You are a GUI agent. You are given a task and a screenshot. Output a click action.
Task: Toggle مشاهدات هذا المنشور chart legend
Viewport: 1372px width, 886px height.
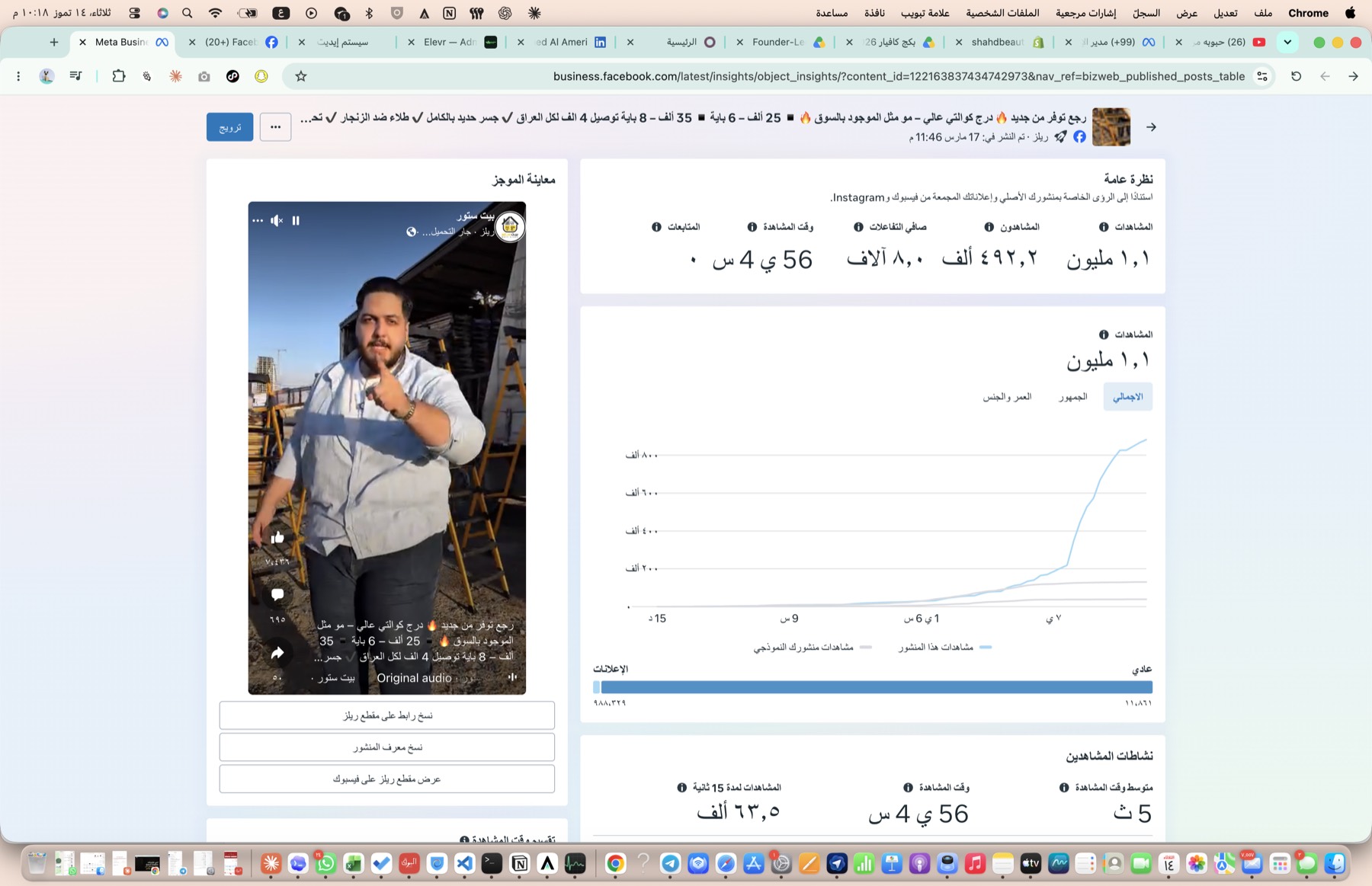pyautogui.click(x=944, y=648)
